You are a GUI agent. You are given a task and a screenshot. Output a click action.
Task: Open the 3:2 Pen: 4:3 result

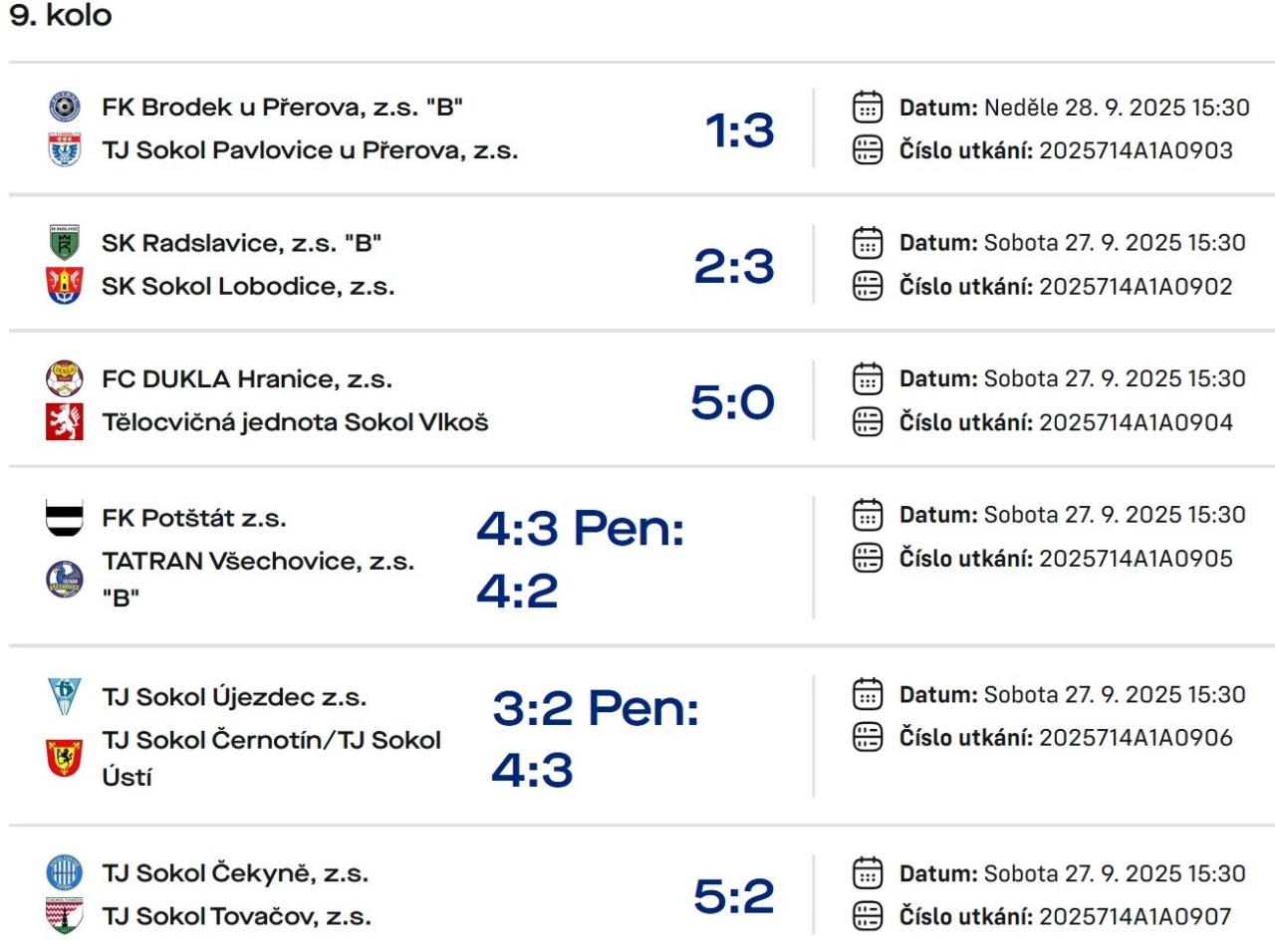(x=595, y=738)
